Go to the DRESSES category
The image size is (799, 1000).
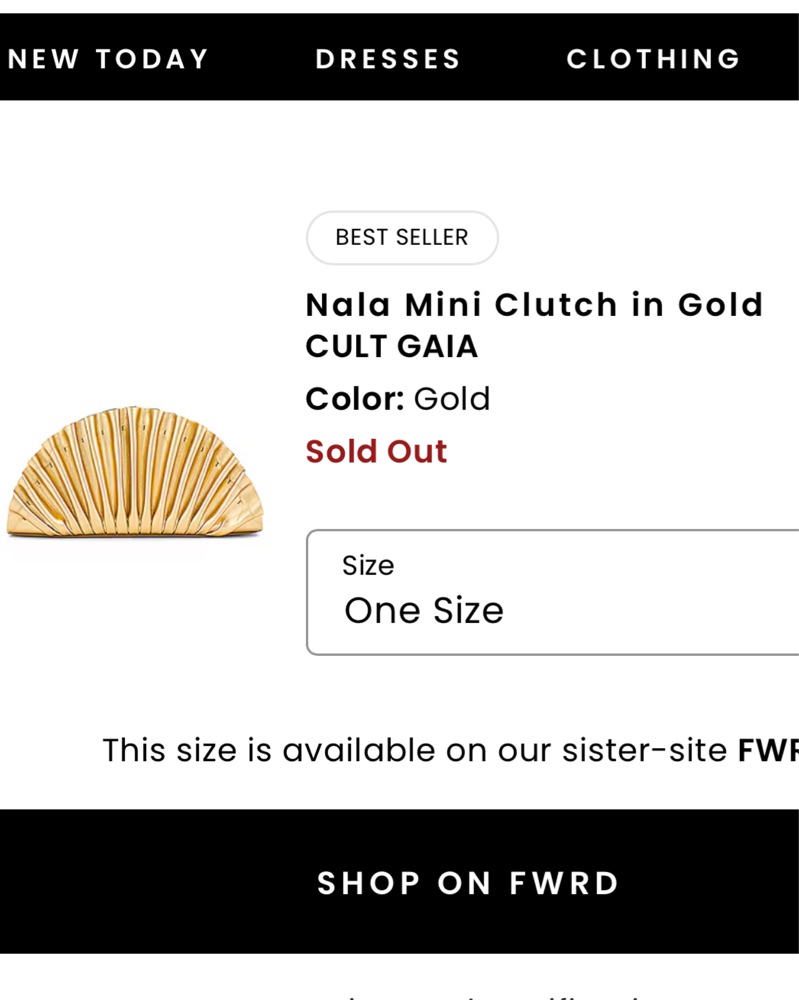point(388,59)
